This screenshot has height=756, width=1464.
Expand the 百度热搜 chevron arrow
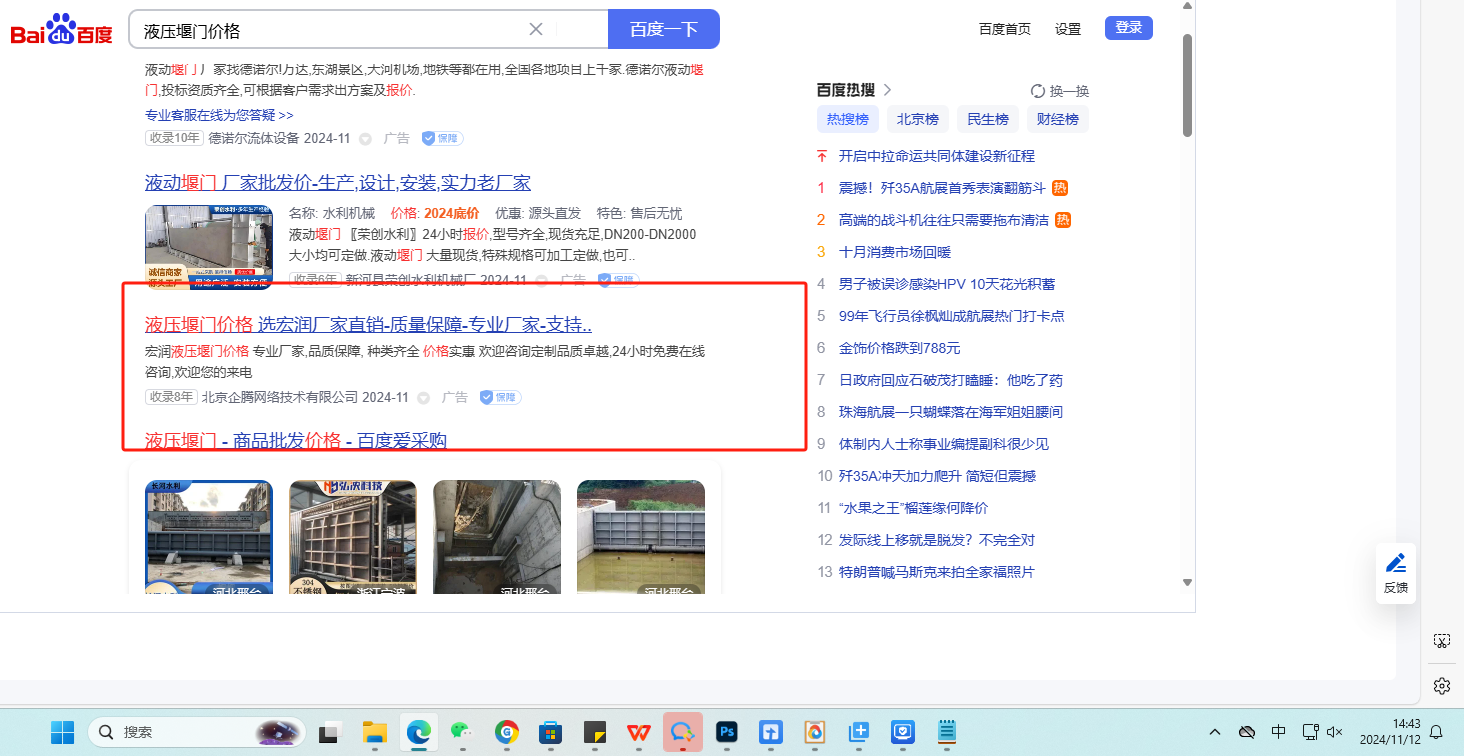[887, 90]
